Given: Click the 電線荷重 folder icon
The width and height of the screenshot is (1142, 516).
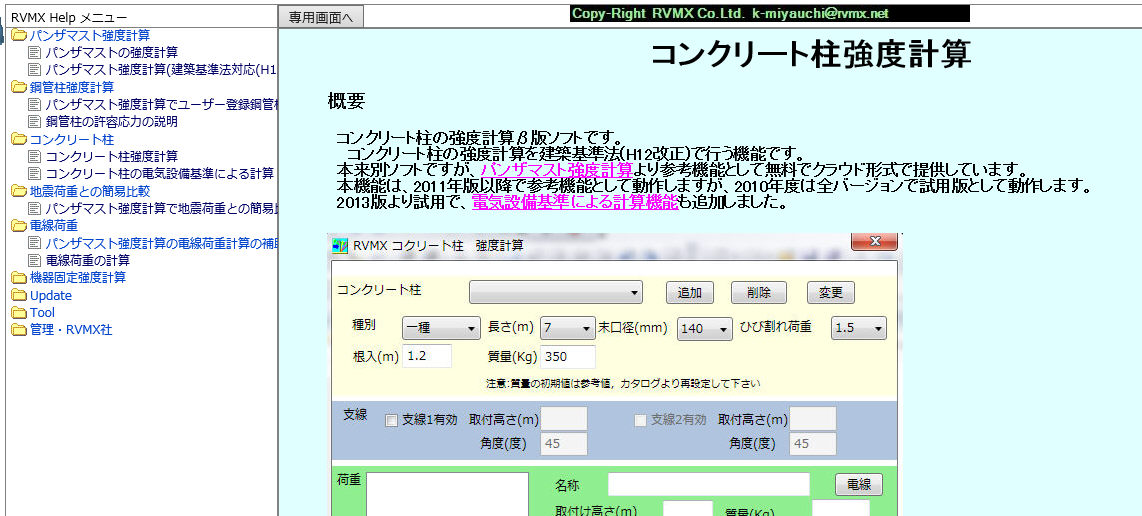Looking at the screenshot, I should point(19,226).
